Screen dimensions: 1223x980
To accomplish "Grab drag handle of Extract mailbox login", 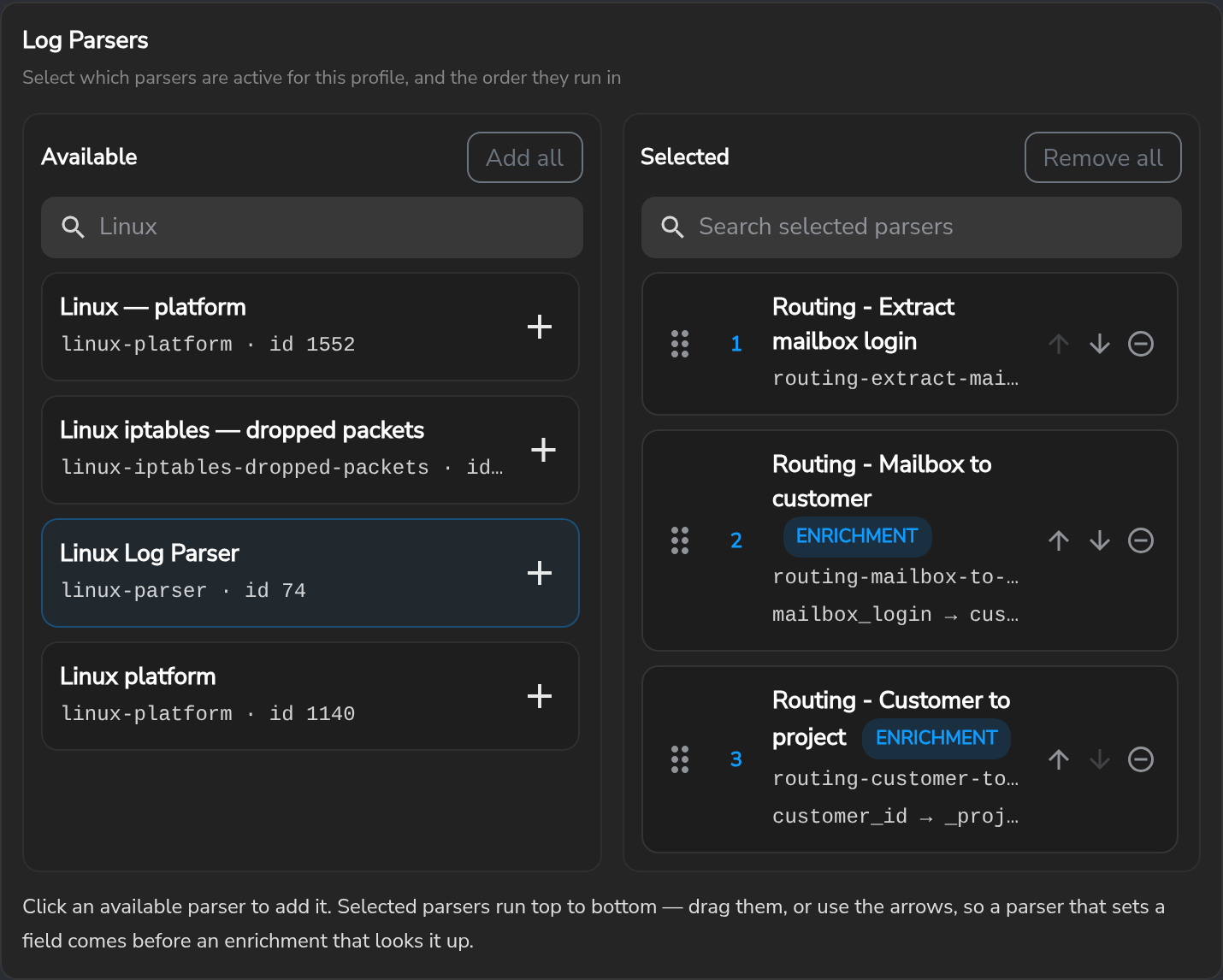I will 680,344.
